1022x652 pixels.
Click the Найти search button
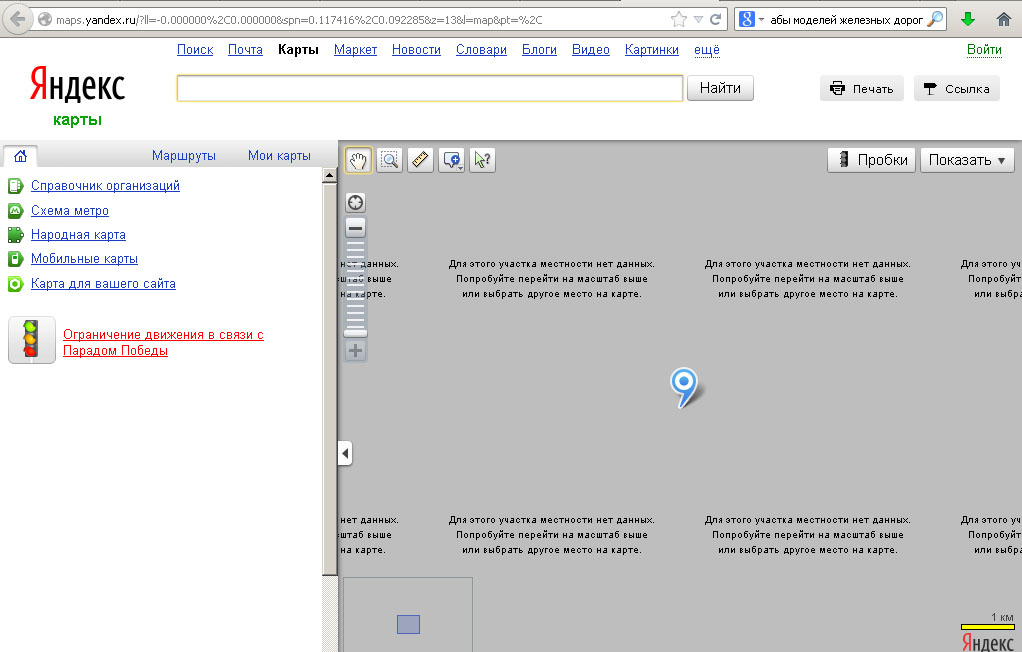tap(720, 88)
